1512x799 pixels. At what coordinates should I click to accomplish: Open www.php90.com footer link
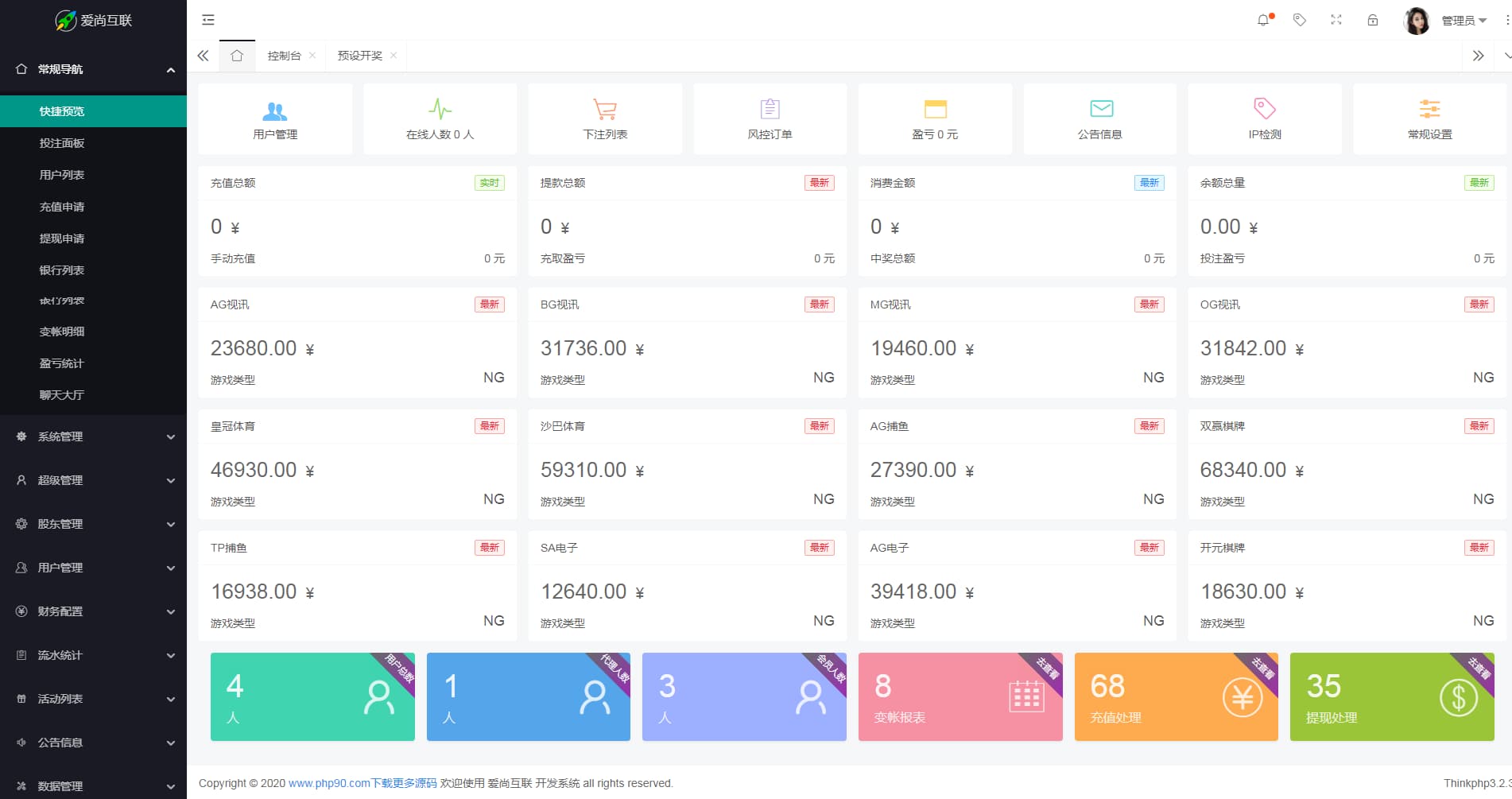click(328, 783)
